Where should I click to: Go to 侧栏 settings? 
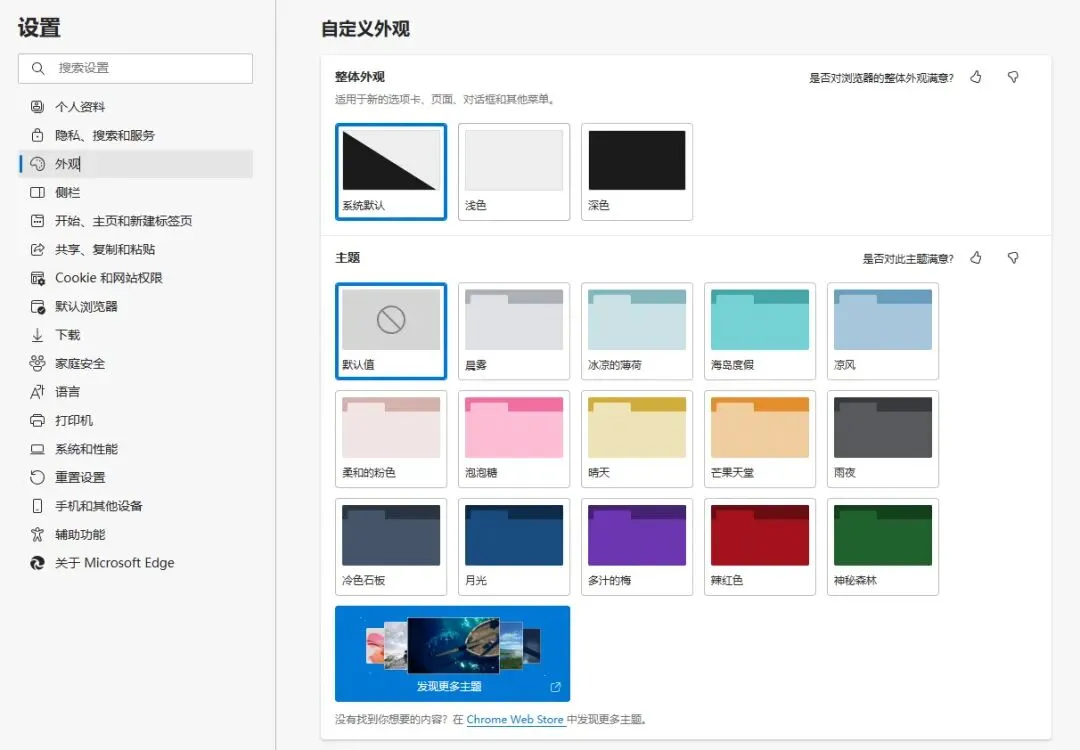(x=136, y=192)
